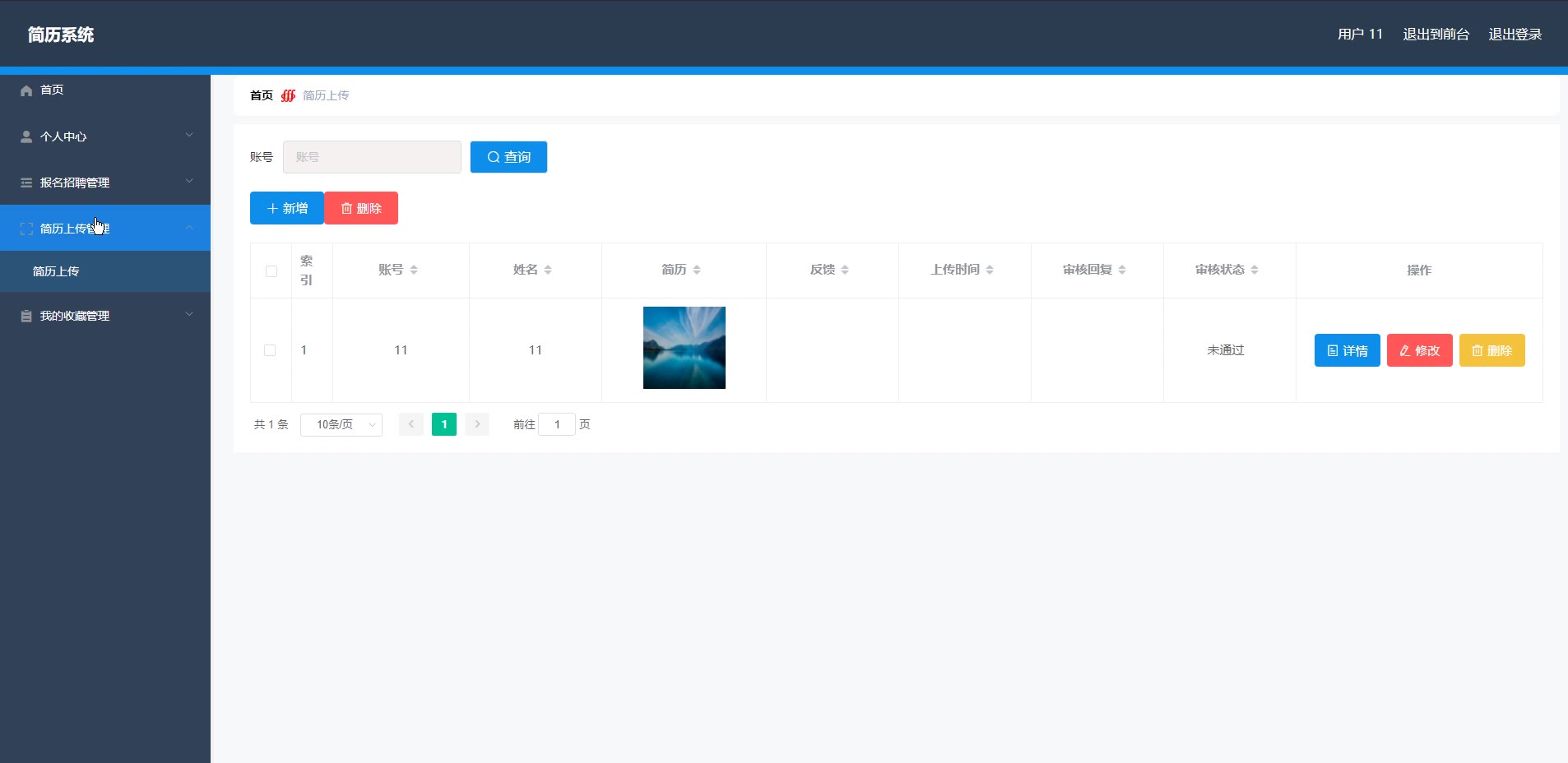Screen dimensions: 1568x763
Task: Click the clipboard icon beside 我的收藏管理
Action: pyautogui.click(x=26, y=316)
